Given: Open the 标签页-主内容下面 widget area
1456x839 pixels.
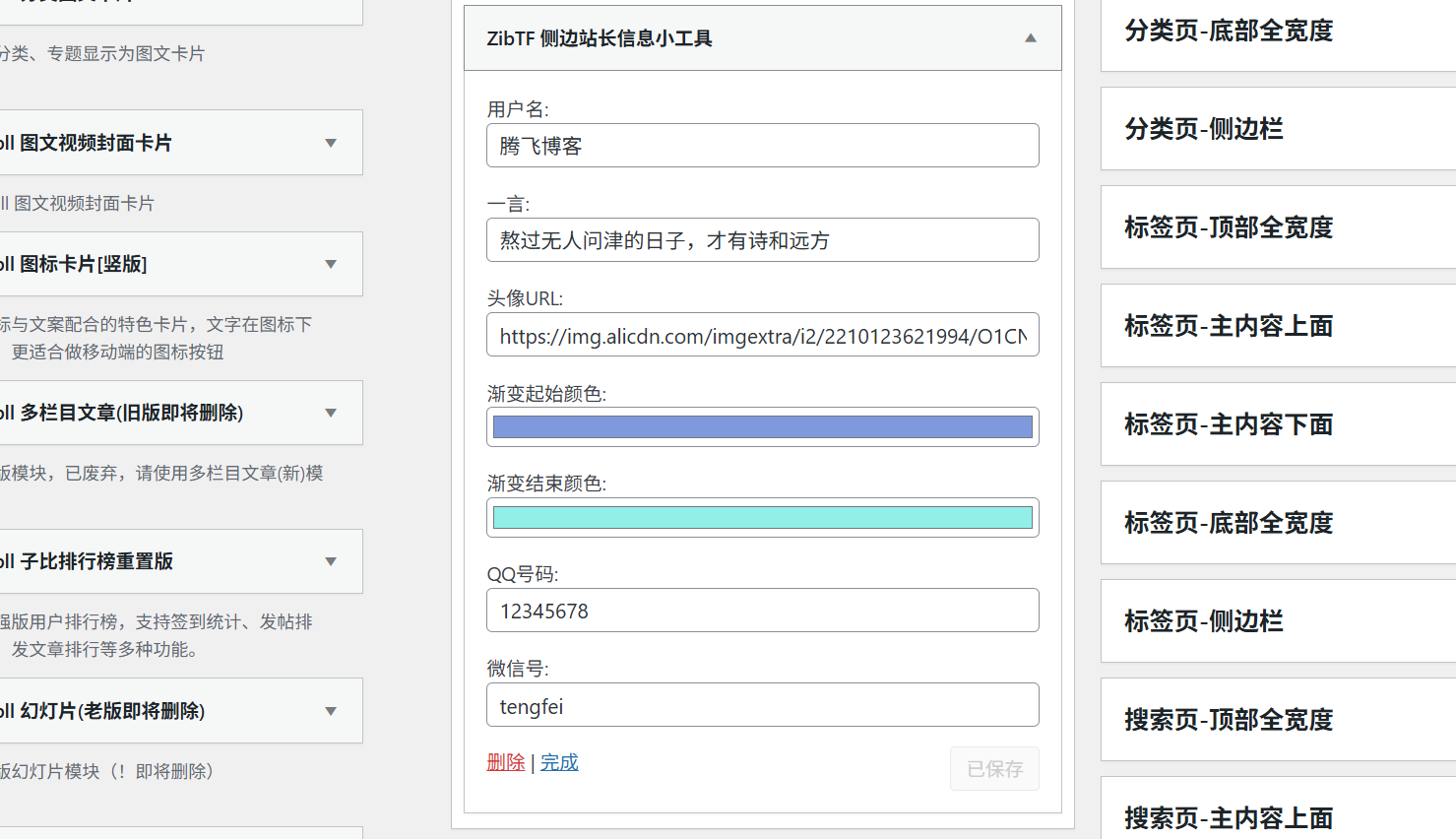Looking at the screenshot, I should [x=1277, y=424].
